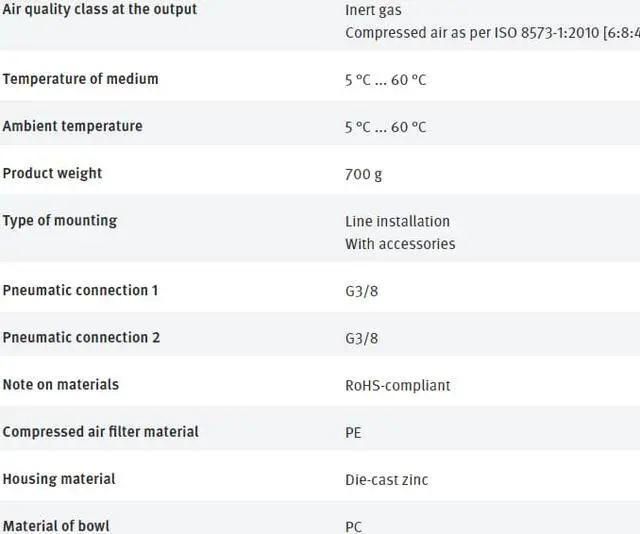This screenshot has width=640, height=534.
Task: Click the "Compressed air filter material" label
Action: point(100,432)
